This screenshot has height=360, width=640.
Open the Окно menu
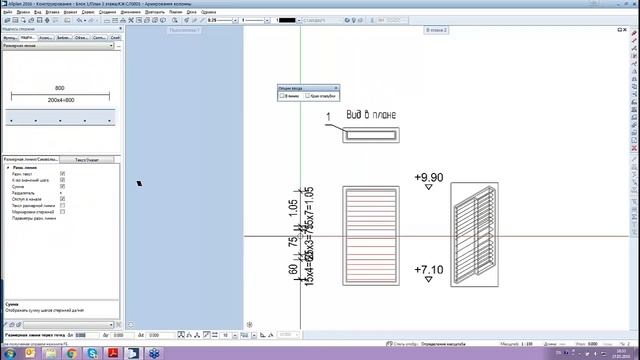click(x=191, y=12)
